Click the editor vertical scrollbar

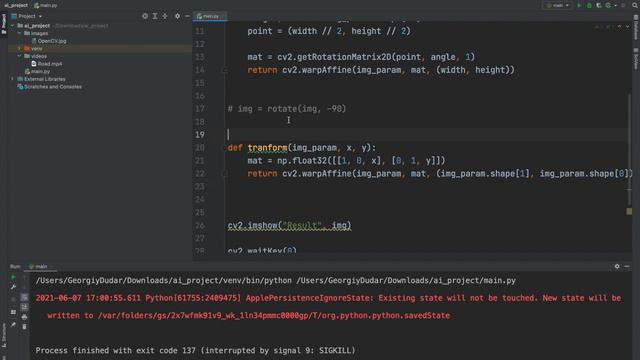(x=629, y=149)
